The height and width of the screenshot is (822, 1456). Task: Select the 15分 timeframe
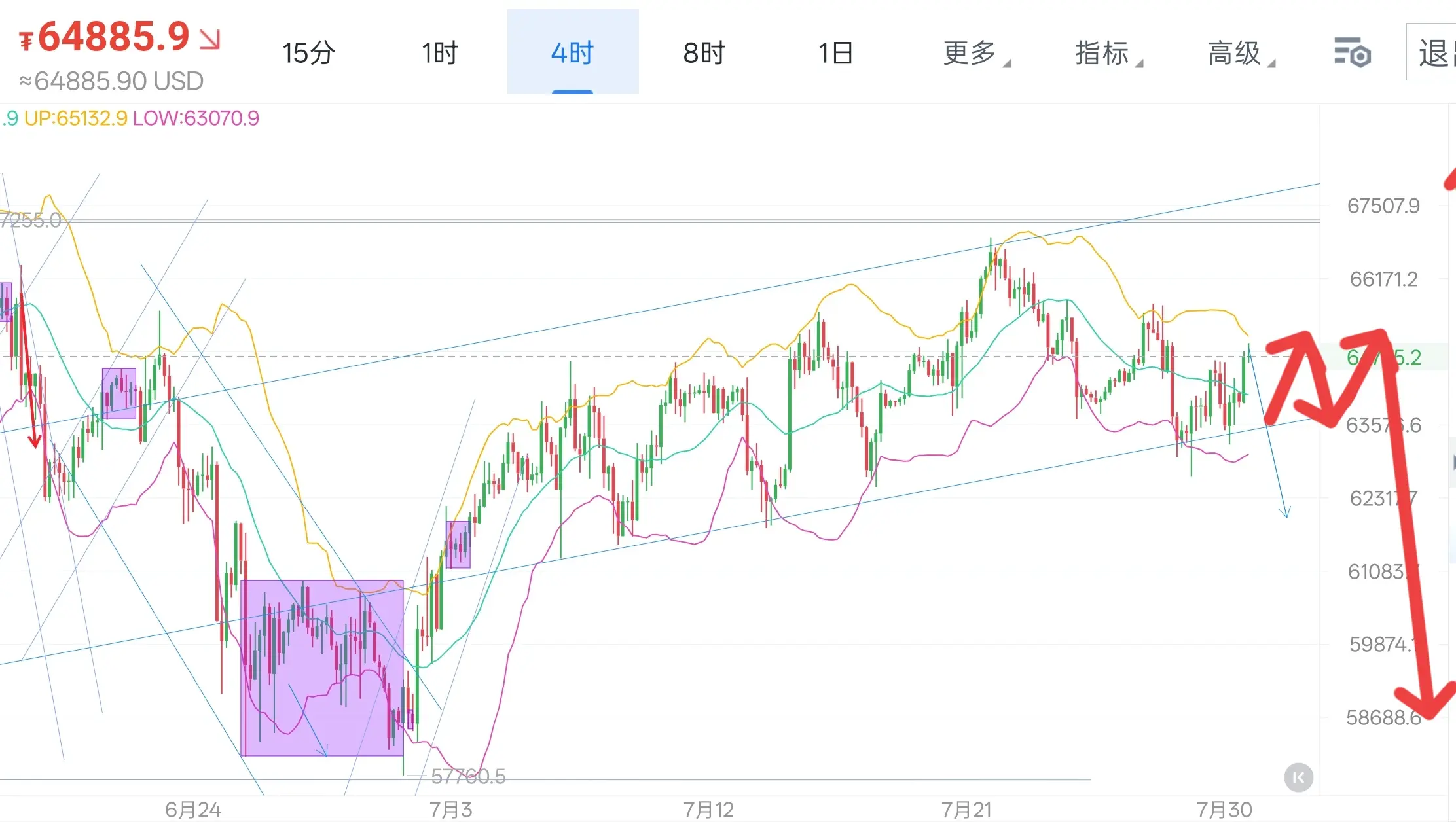[x=308, y=53]
